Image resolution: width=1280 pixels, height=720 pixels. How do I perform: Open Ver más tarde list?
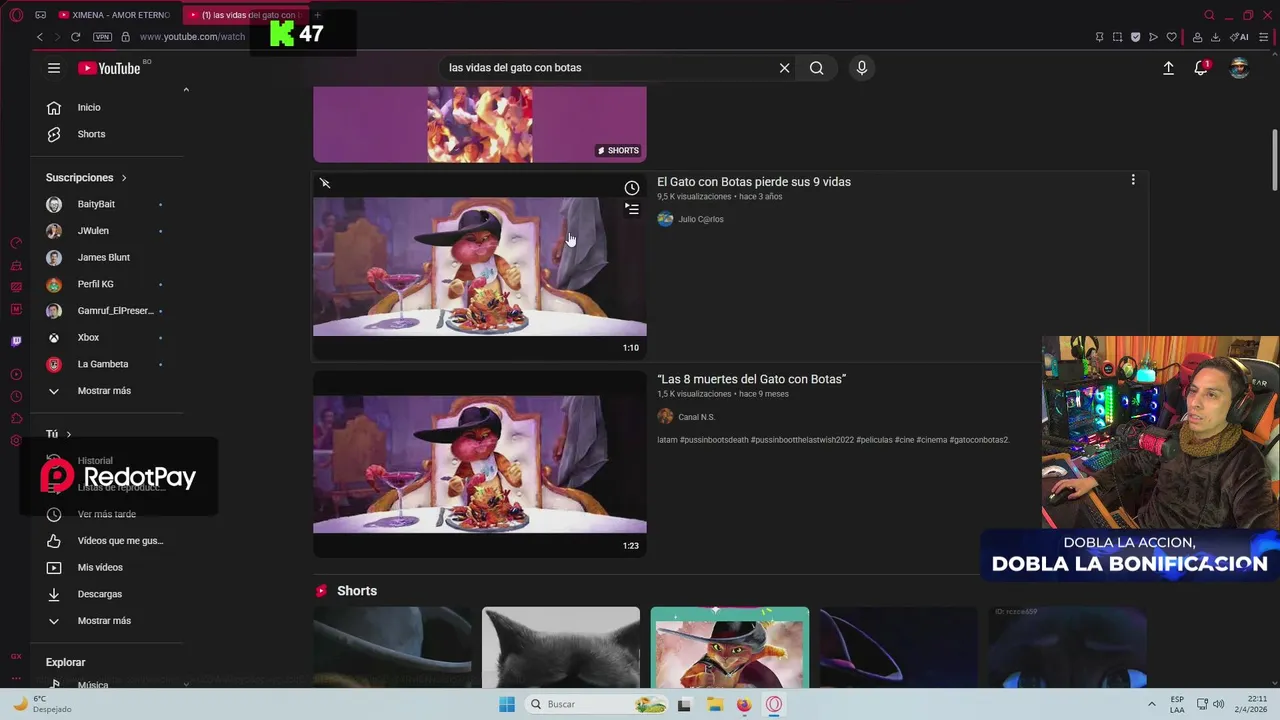pos(107,514)
